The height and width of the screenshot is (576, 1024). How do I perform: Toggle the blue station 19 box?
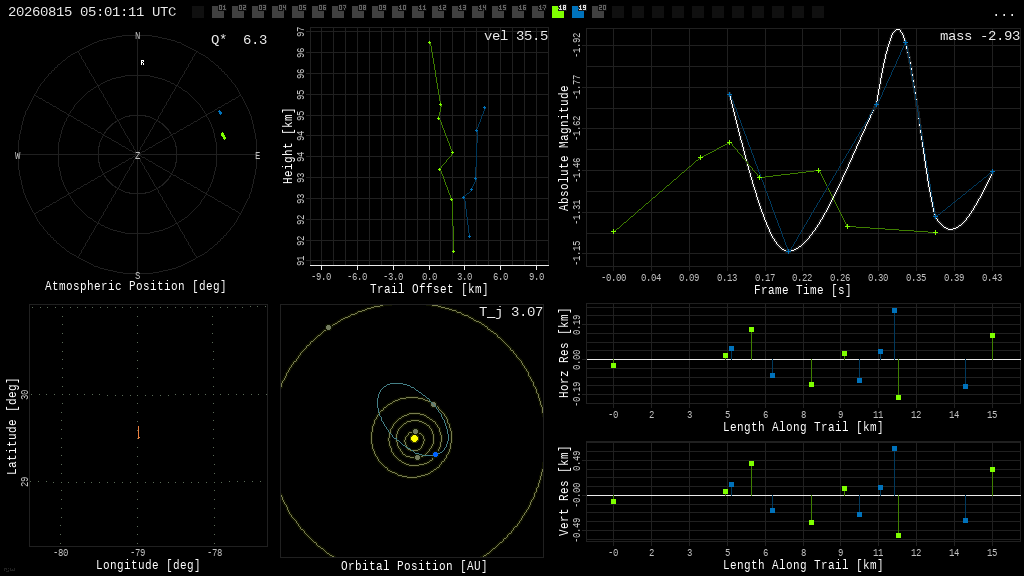[x=579, y=12]
